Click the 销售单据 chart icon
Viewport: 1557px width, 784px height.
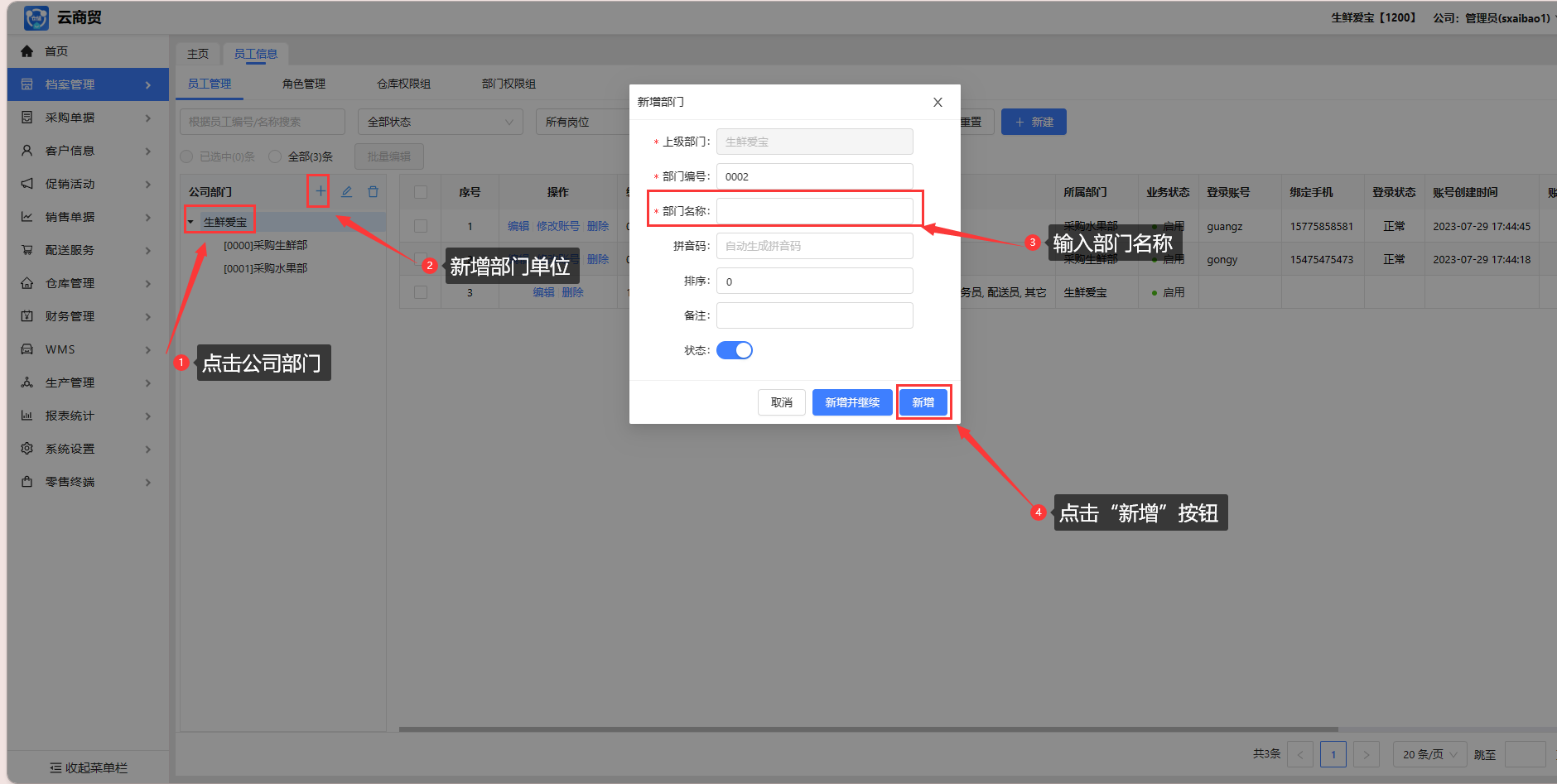coord(27,217)
